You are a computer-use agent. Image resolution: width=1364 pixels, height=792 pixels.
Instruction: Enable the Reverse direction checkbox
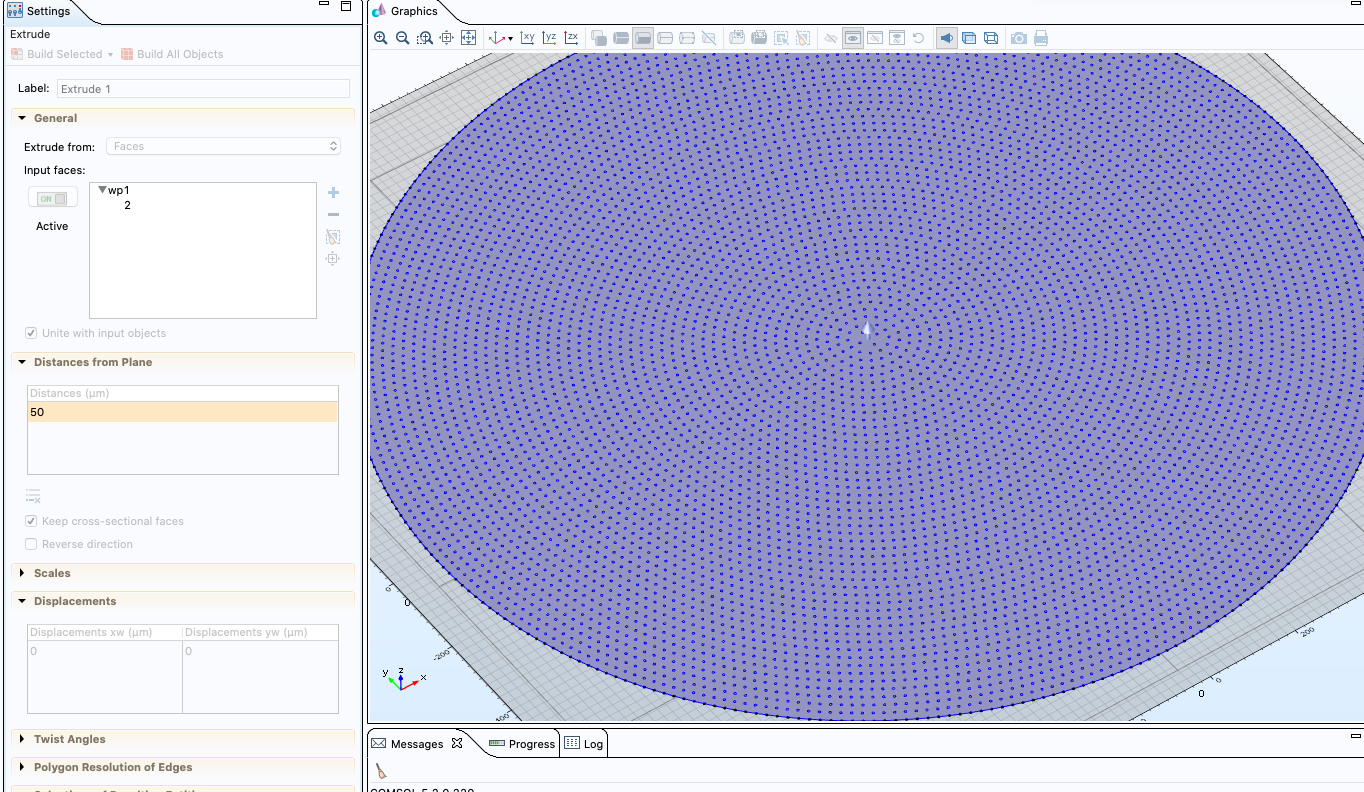click(x=32, y=544)
